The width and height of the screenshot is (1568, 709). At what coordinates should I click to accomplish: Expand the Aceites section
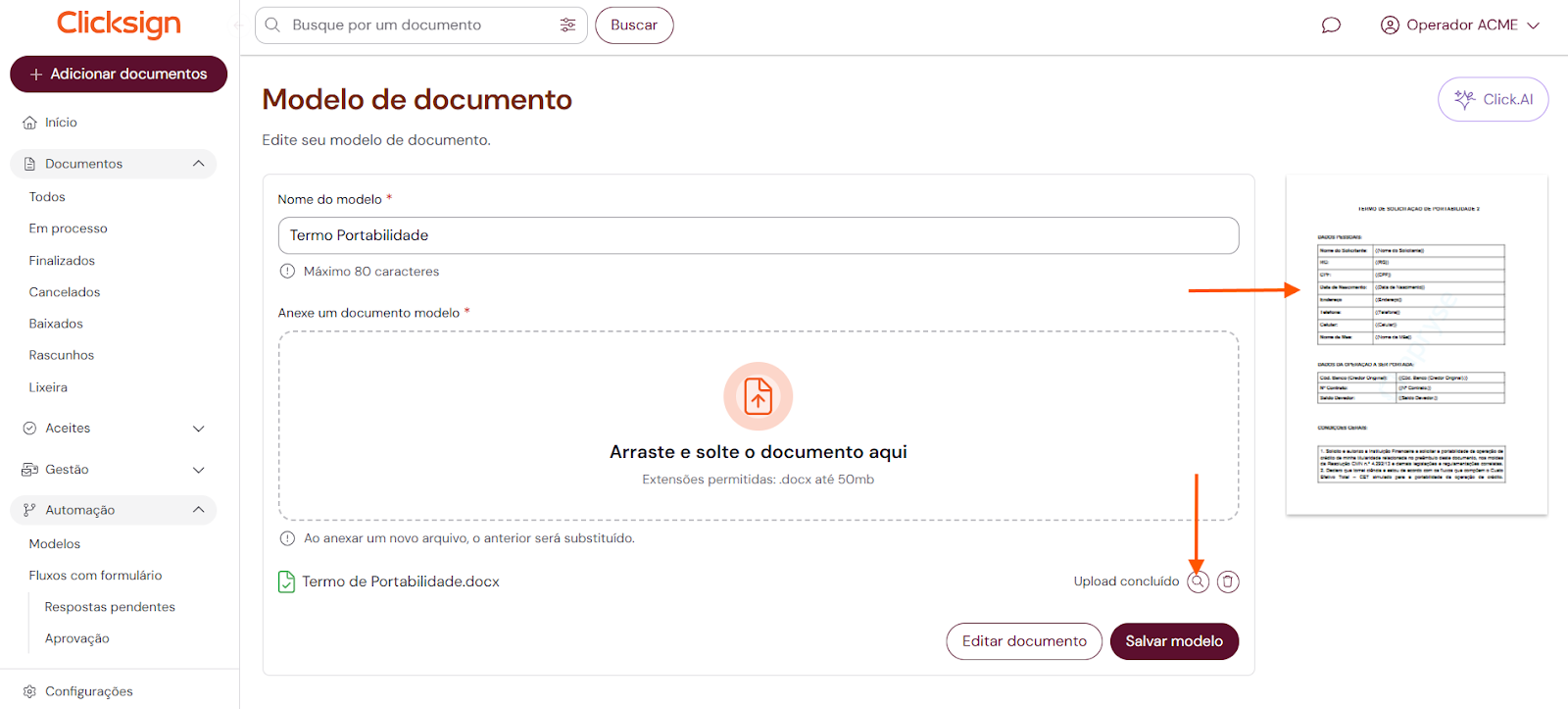click(x=198, y=429)
